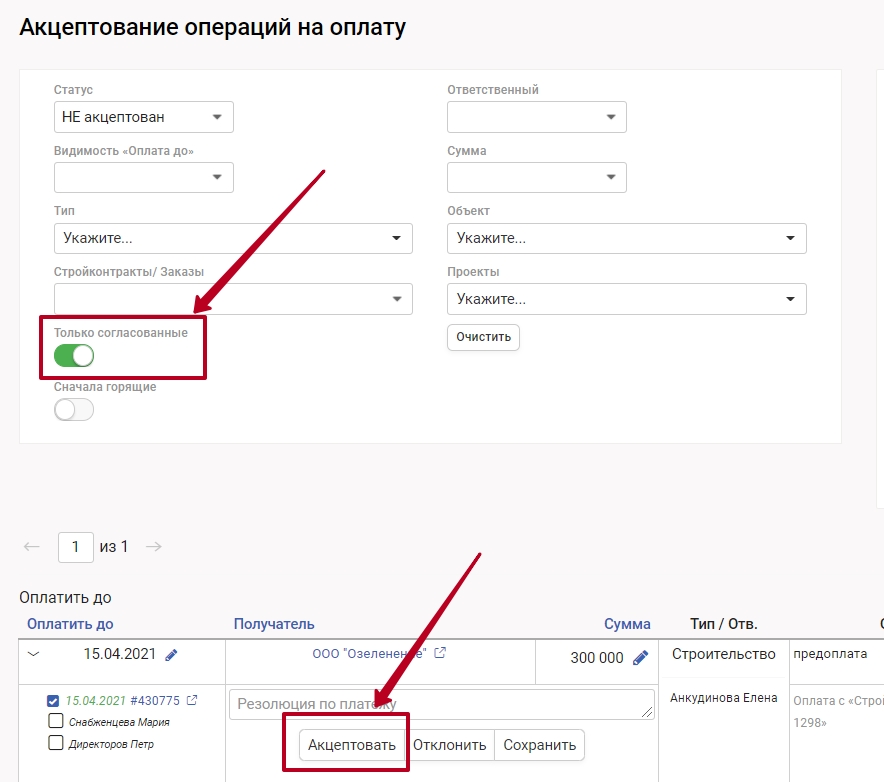Viewport: 884px width, 782px height.
Task: Go to the next page arrow
Action: pos(154,547)
